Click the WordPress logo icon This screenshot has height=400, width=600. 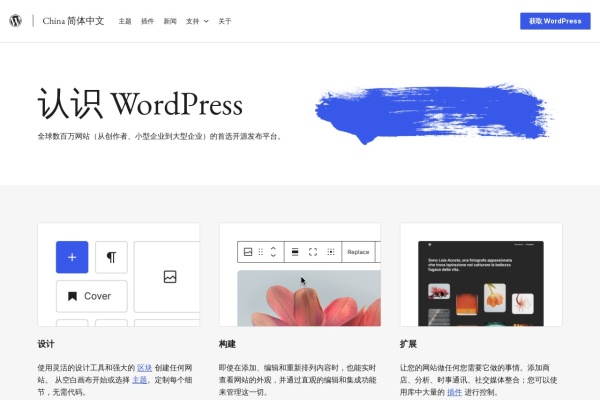click(15, 21)
